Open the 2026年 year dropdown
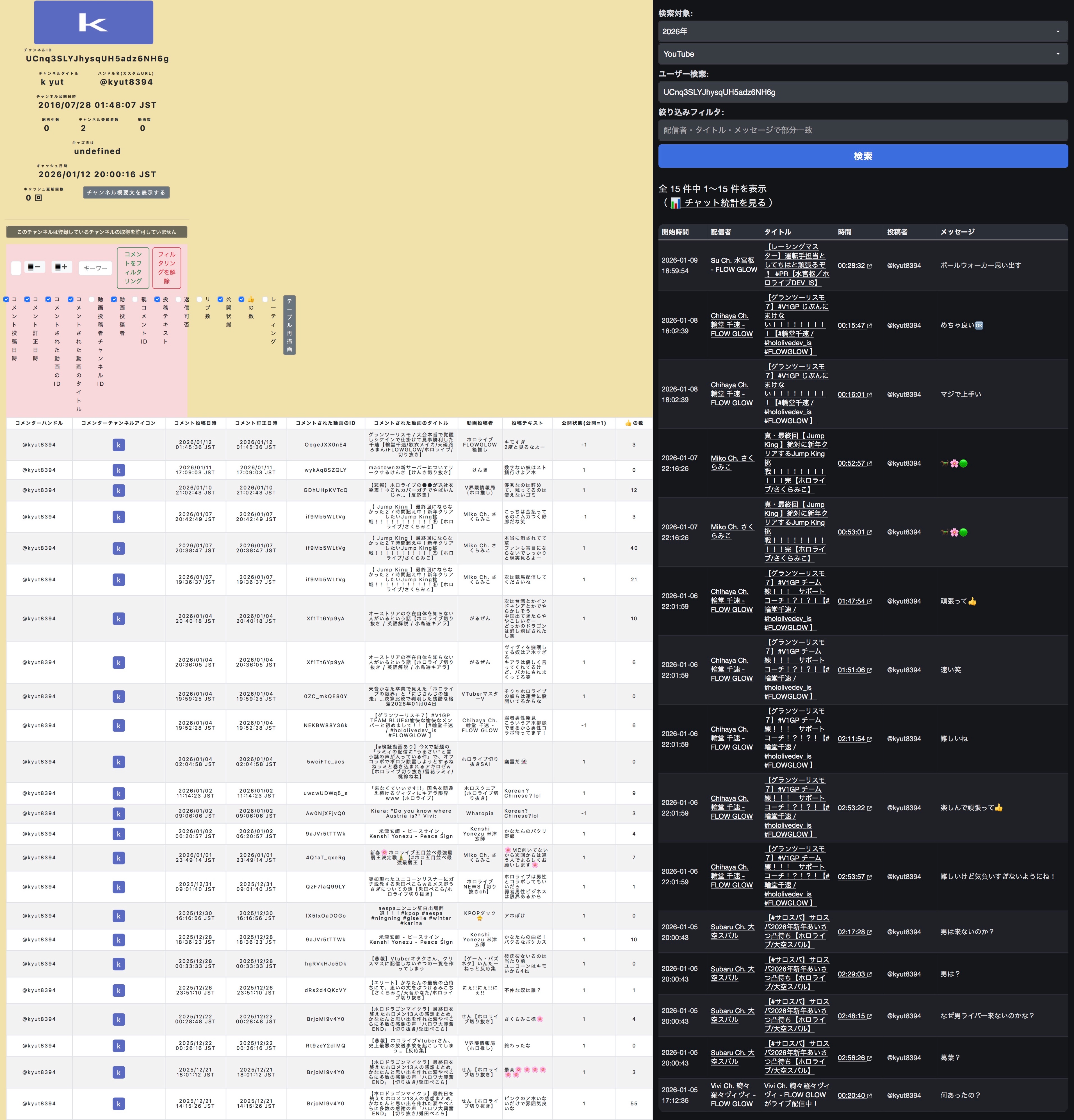Image resolution: width=1074 pixels, height=1120 pixels. 863,31
